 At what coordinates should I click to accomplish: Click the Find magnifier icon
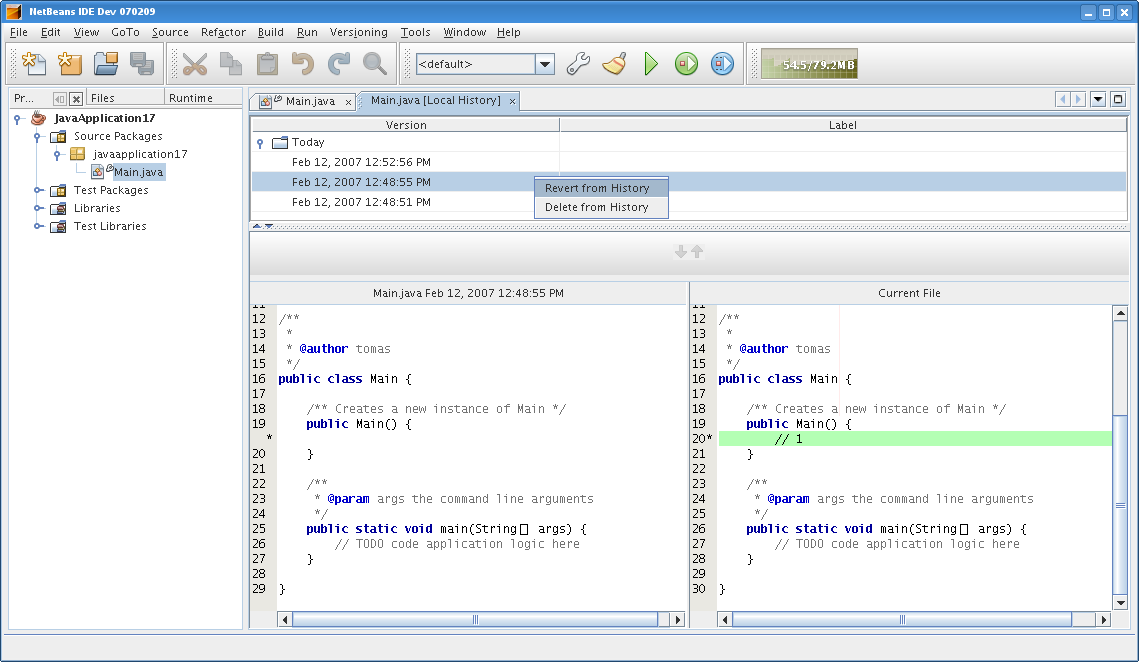click(x=375, y=64)
